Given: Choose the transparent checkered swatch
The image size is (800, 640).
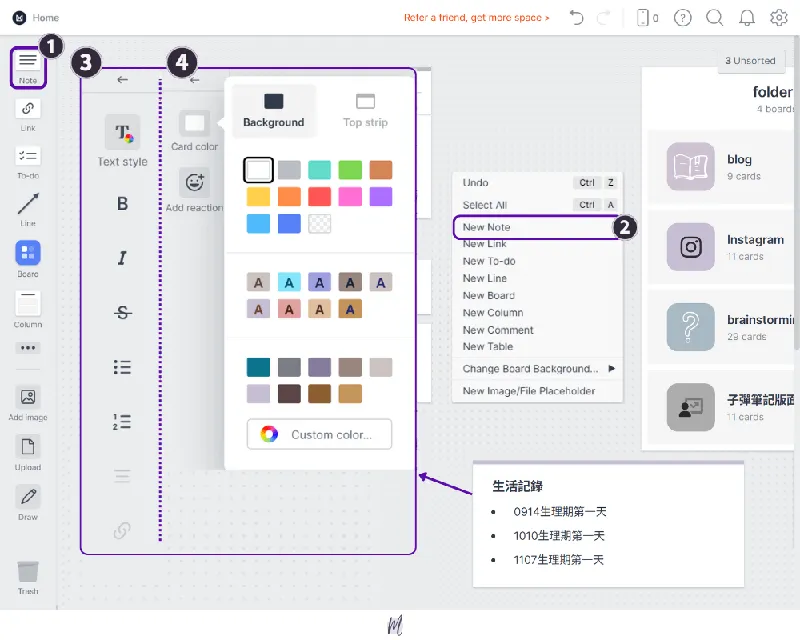Looking at the screenshot, I should pyautogui.click(x=319, y=224).
